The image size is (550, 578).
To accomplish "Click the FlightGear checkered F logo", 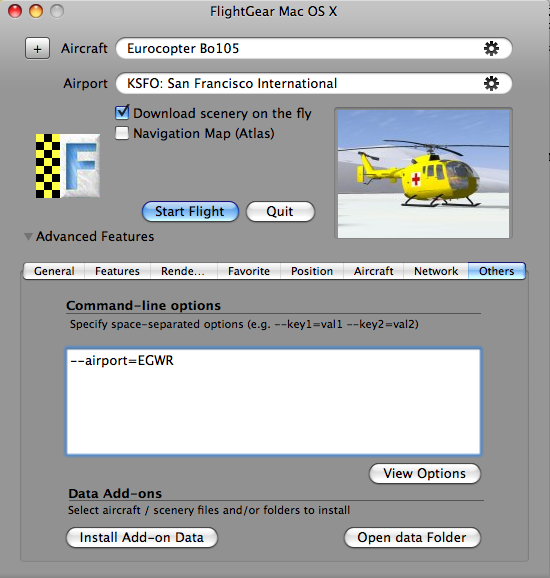I will pyautogui.click(x=68, y=166).
